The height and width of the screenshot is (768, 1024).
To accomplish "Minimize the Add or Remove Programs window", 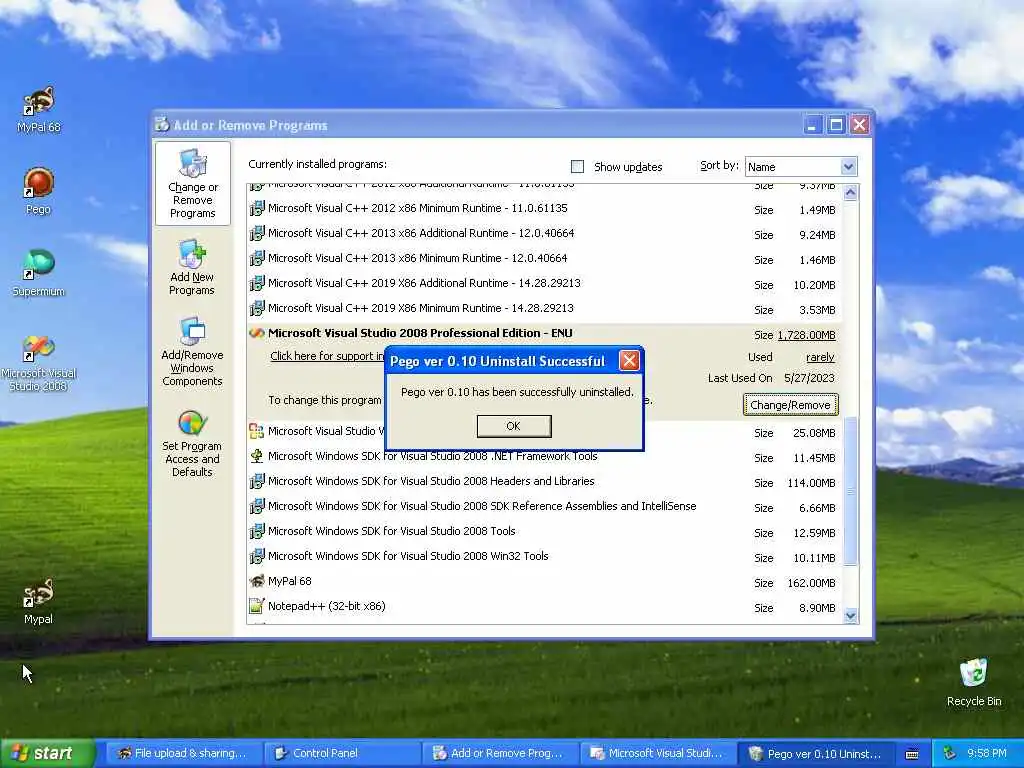I will point(812,125).
